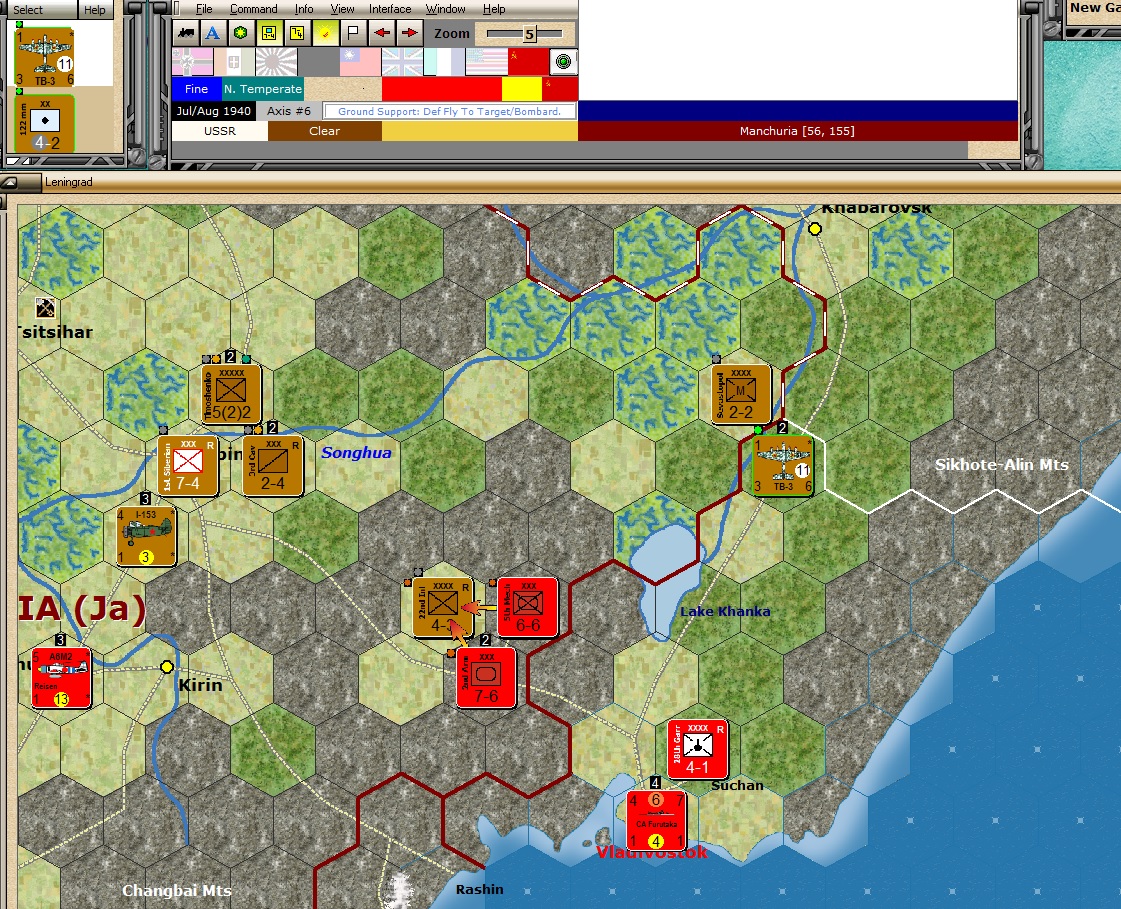This screenshot has width=1121, height=909.
Task: Toggle the highlighted yellow unit counter button
Action: pos(269,33)
